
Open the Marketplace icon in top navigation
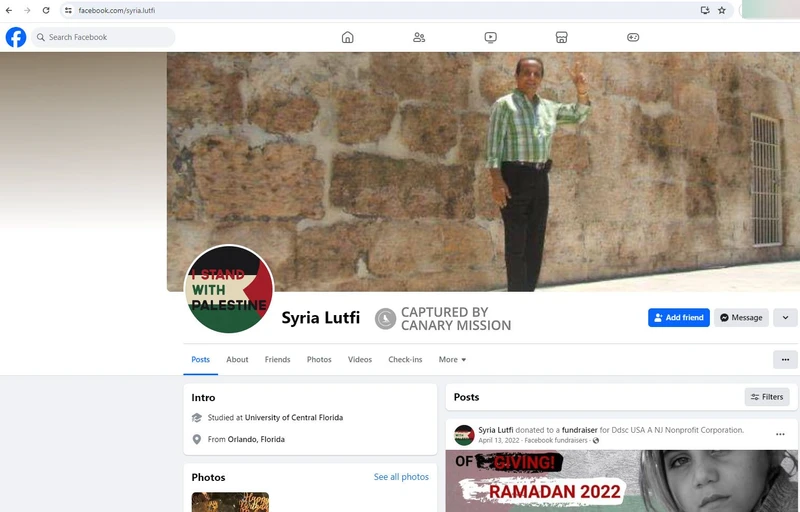561,37
